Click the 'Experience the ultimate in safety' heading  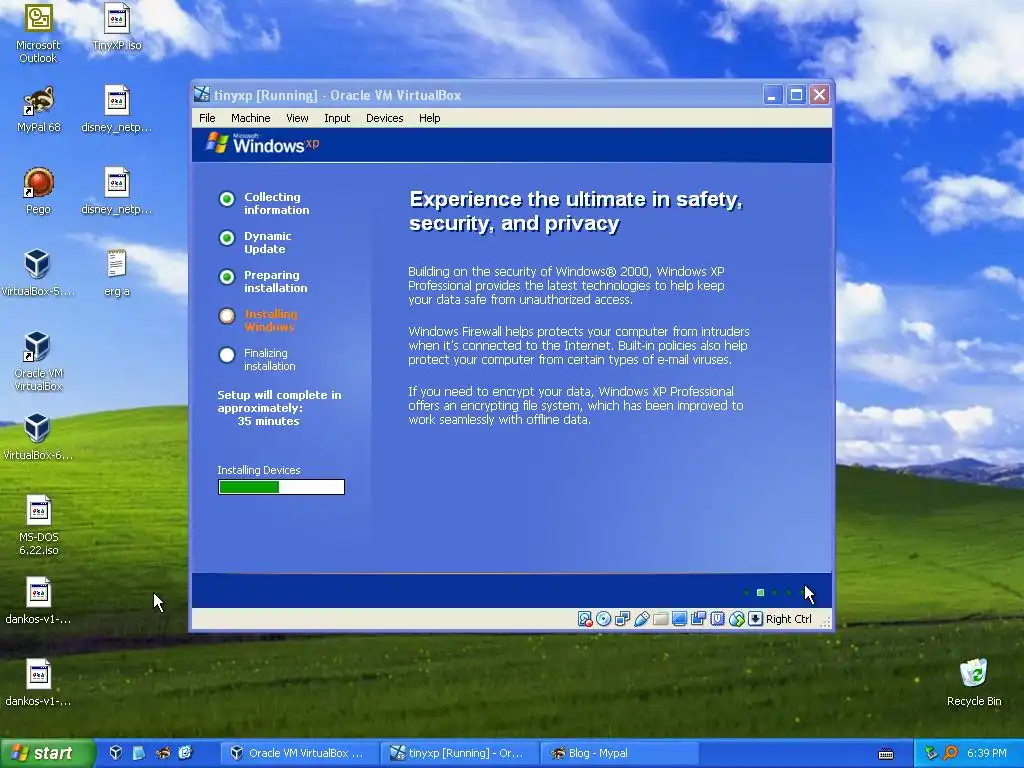[x=576, y=211]
